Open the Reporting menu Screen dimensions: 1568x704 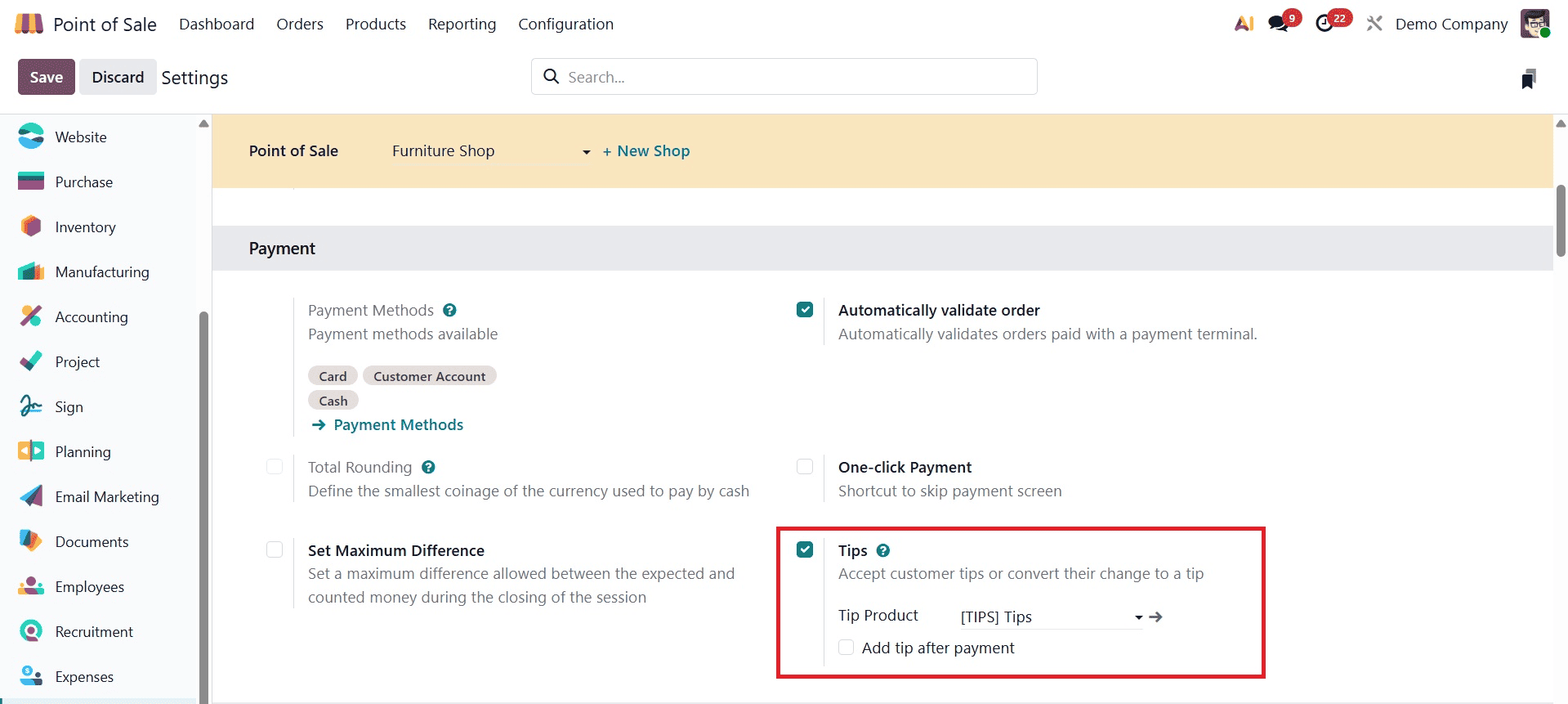(x=462, y=24)
